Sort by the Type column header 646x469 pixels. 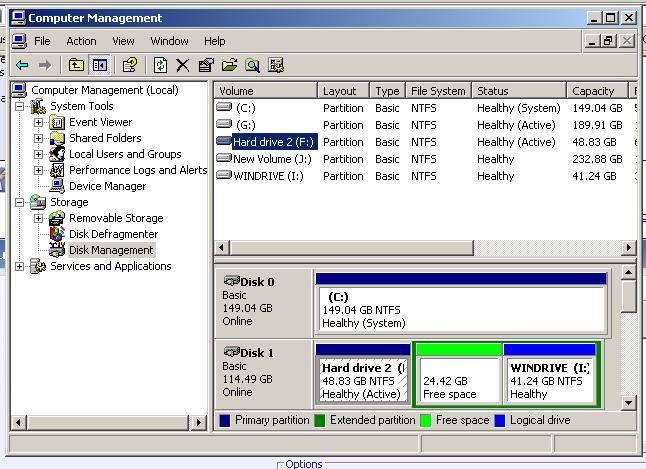388,91
